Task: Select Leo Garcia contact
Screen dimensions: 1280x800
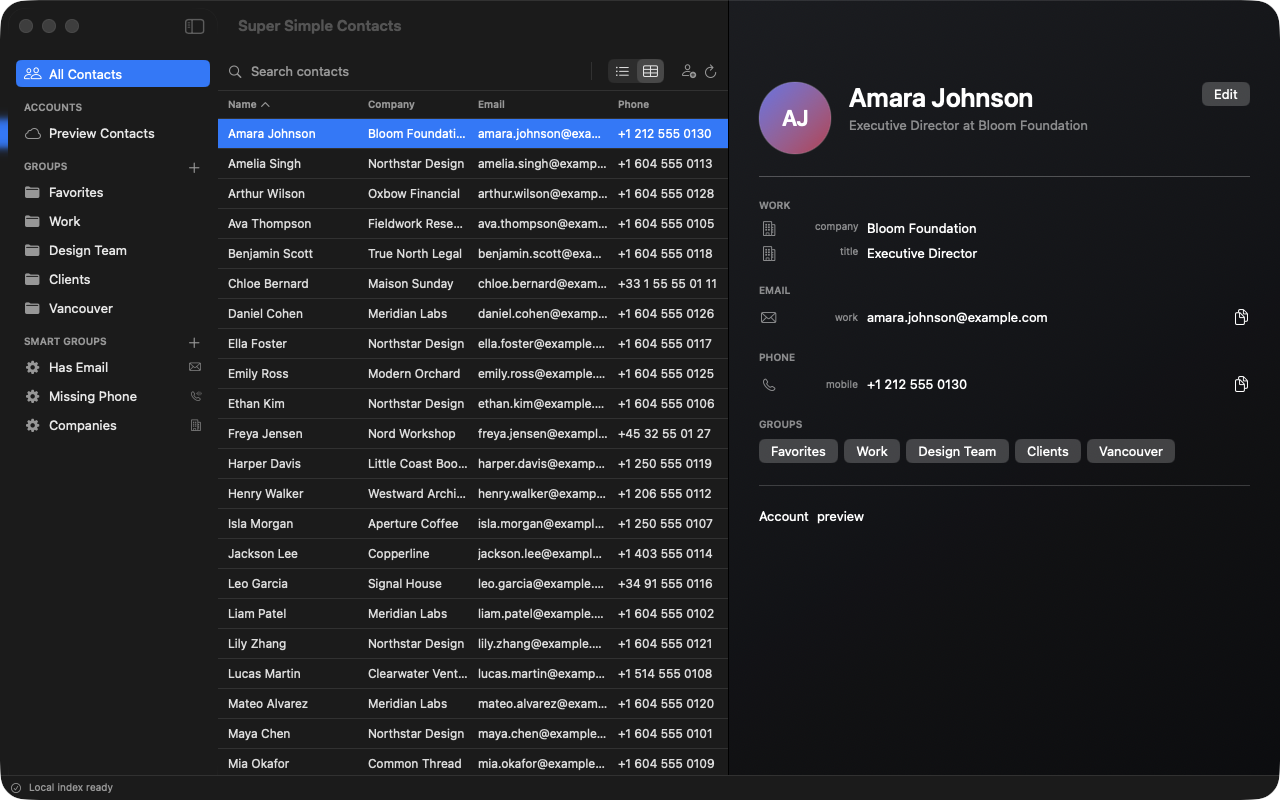Action: [x=473, y=584]
